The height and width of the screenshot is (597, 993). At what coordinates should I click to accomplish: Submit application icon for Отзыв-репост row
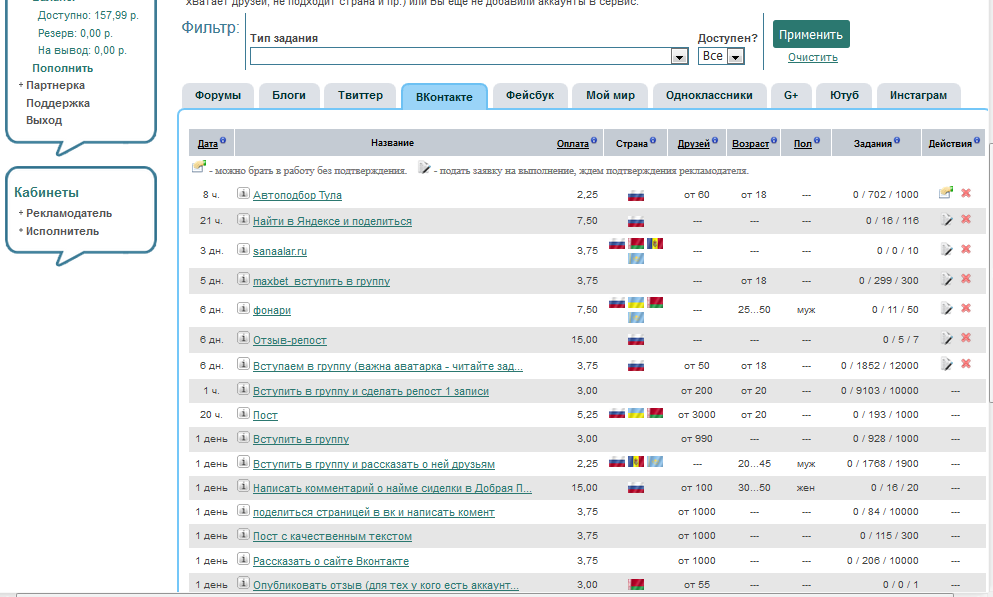click(x=946, y=338)
